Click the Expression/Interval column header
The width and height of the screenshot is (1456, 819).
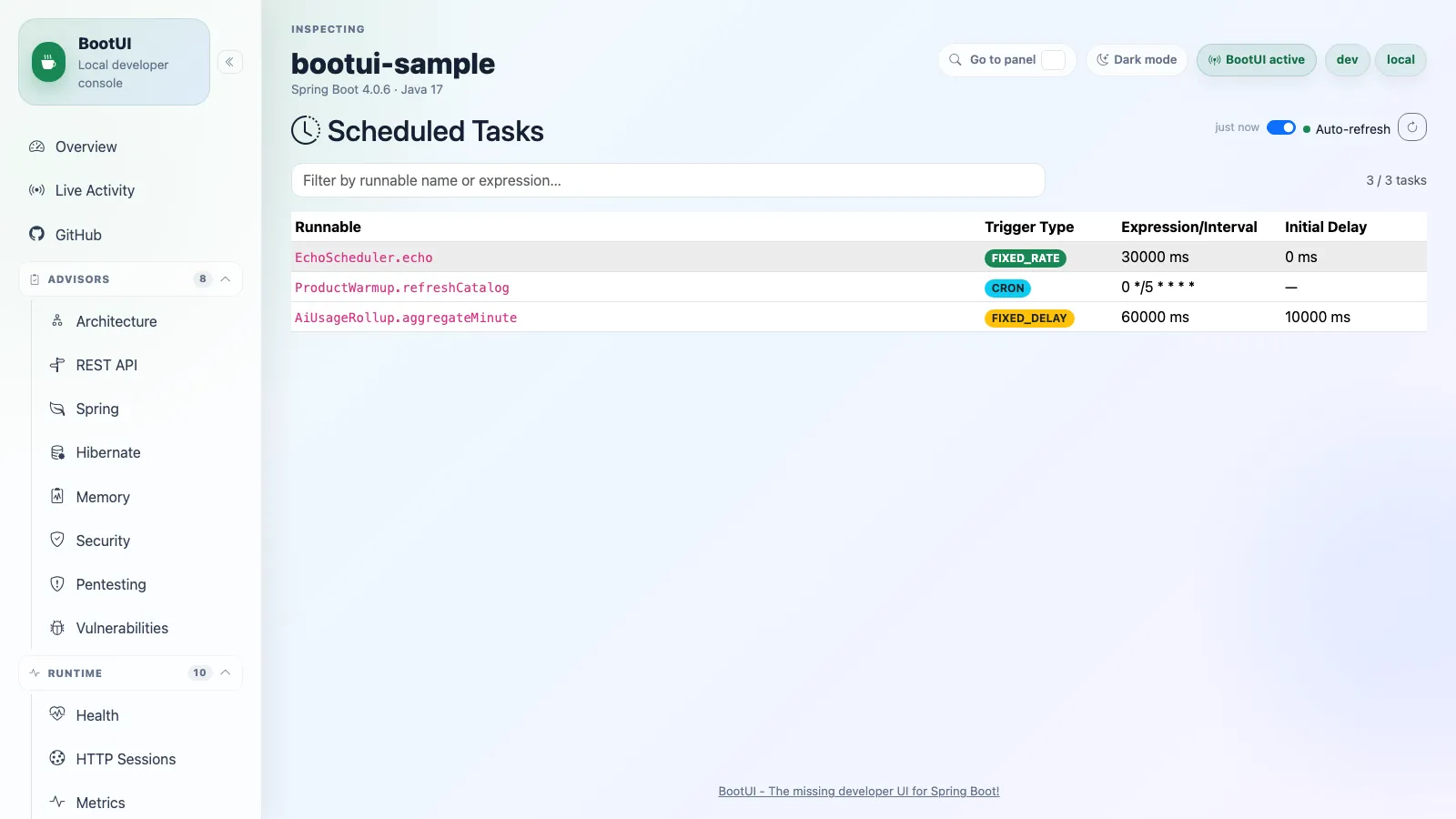pos(1189,227)
